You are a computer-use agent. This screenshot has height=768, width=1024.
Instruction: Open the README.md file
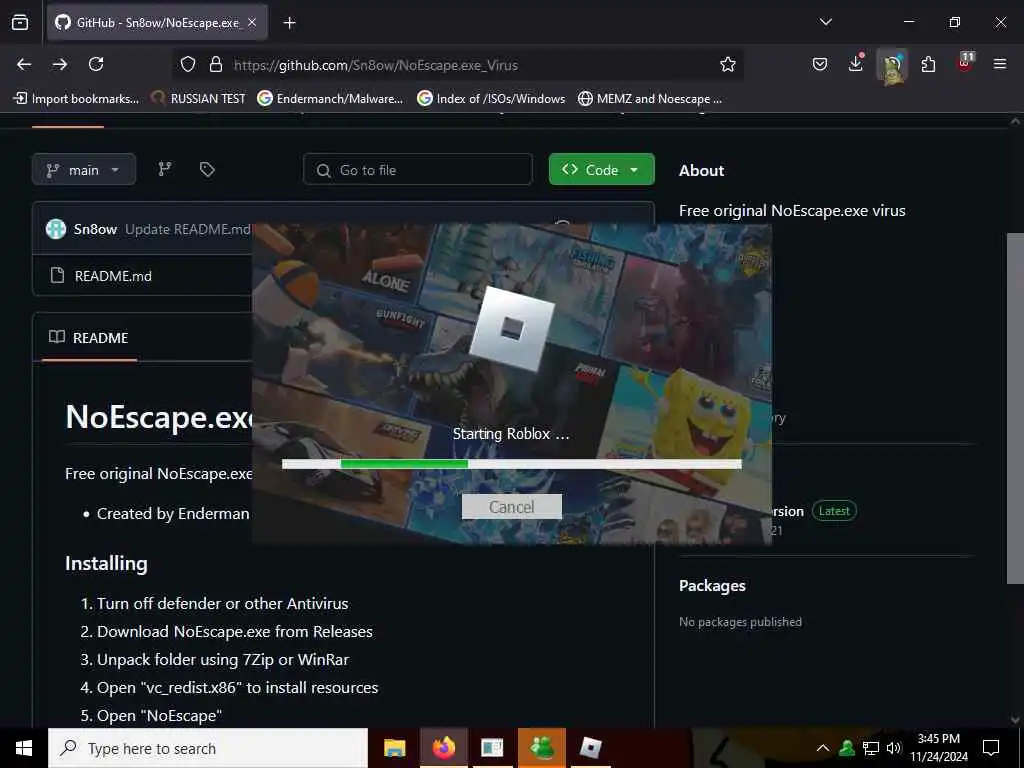[113, 276]
